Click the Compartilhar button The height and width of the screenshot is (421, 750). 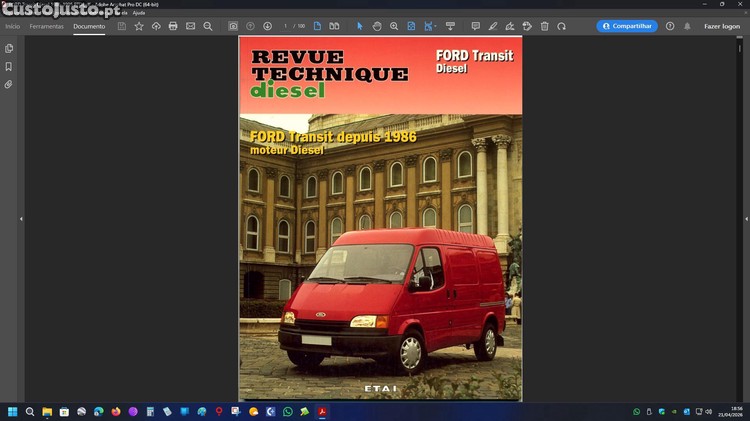click(x=627, y=26)
